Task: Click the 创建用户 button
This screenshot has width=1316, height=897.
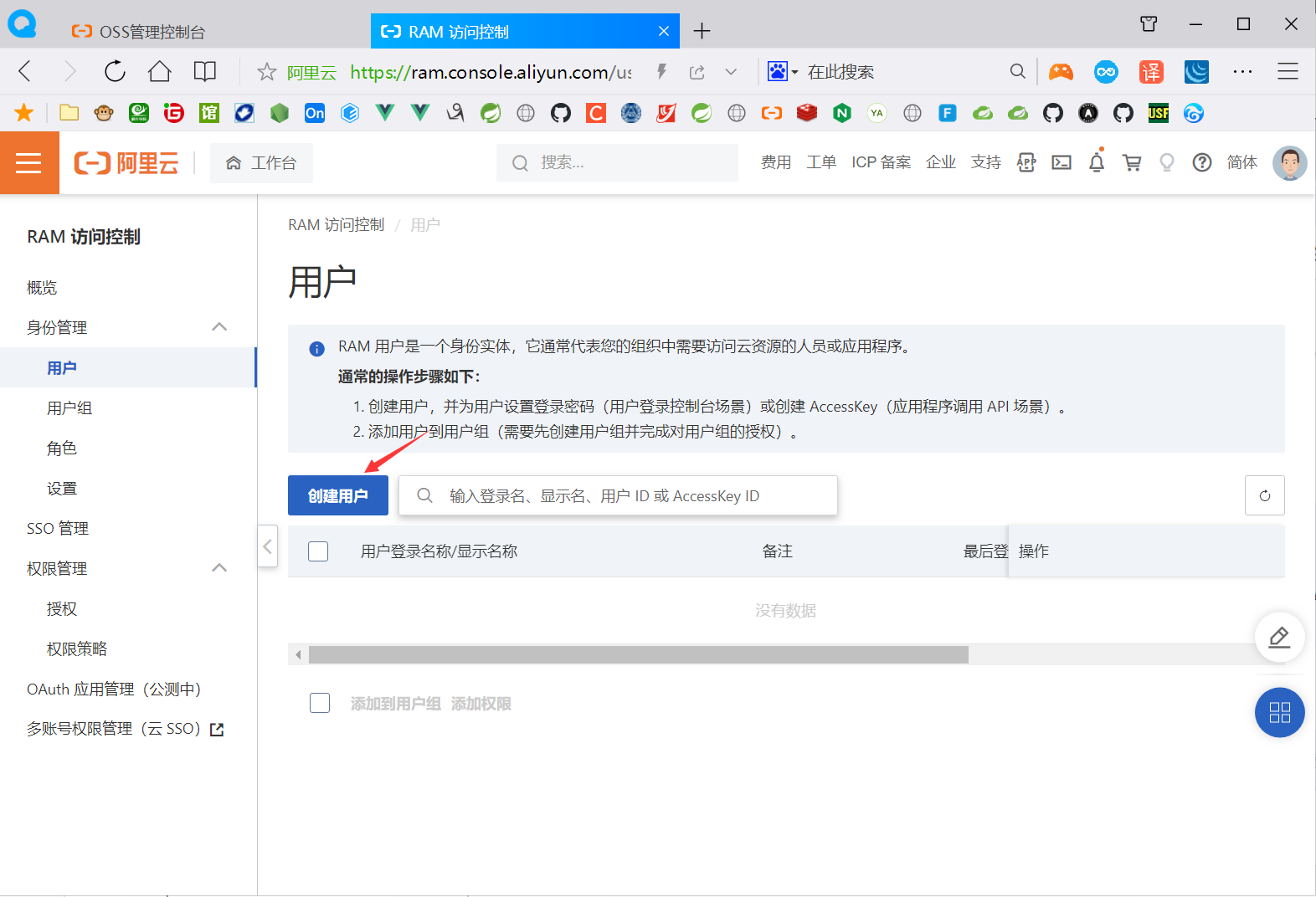Action: pyautogui.click(x=338, y=496)
